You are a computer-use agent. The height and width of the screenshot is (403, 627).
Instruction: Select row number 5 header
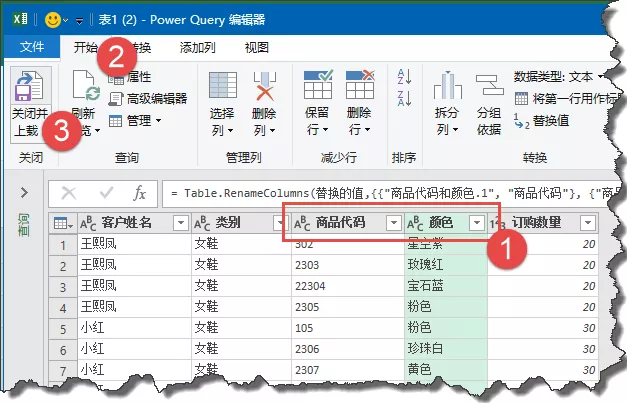click(63, 329)
